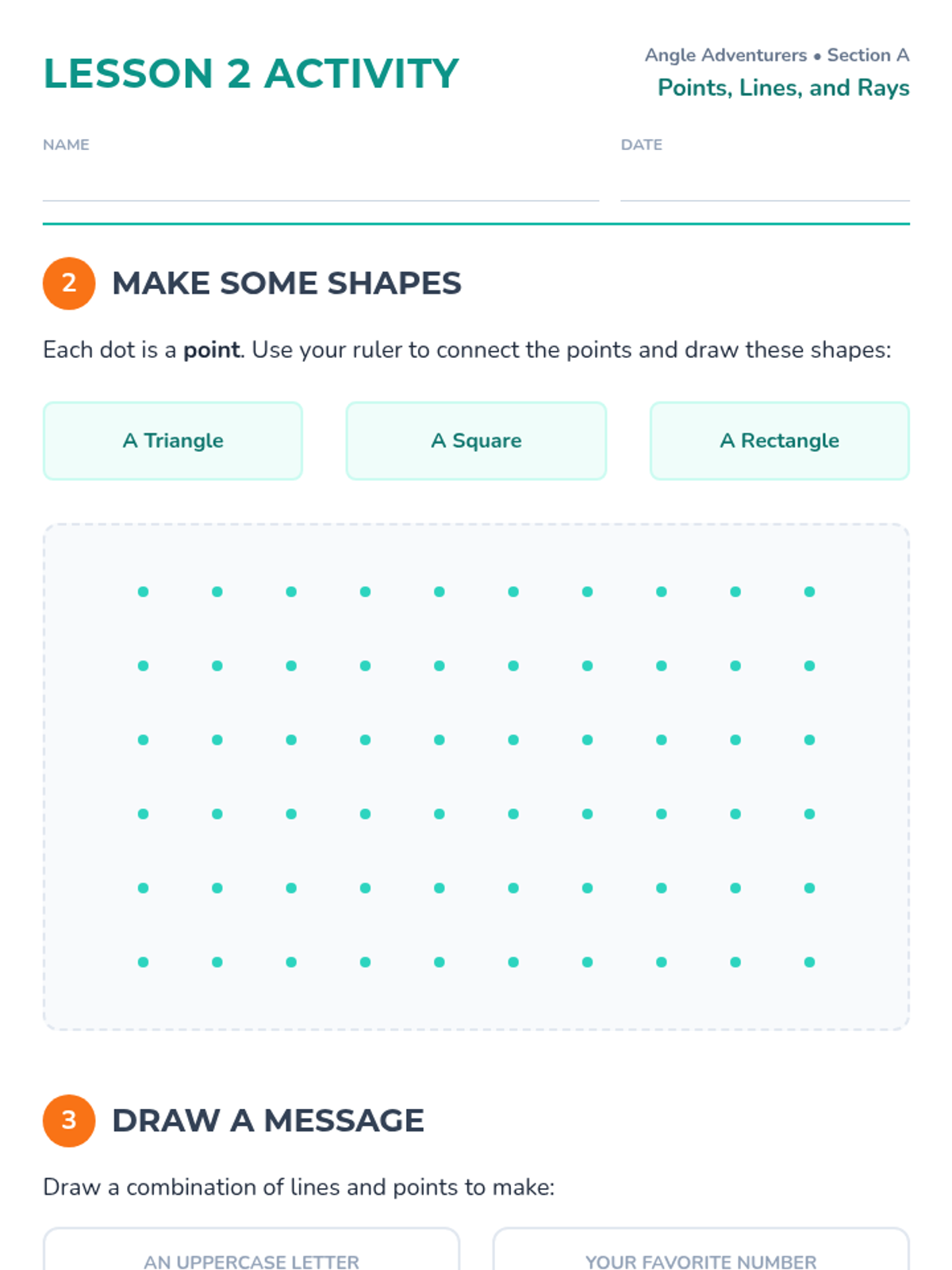Click the "AN UPPERCASE LETTER" box
The height and width of the screenshot is (1270, 952).
(x=251, y=1254)
